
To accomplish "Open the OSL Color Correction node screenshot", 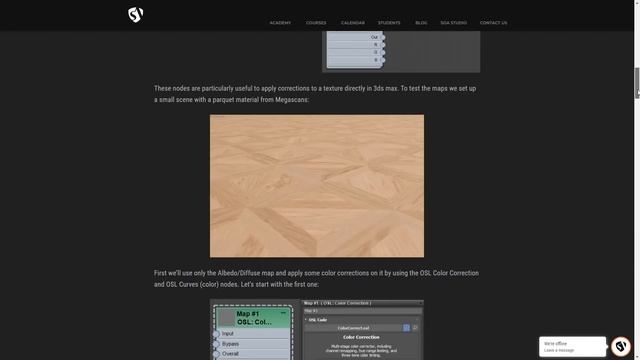I will tap(317, 330).
